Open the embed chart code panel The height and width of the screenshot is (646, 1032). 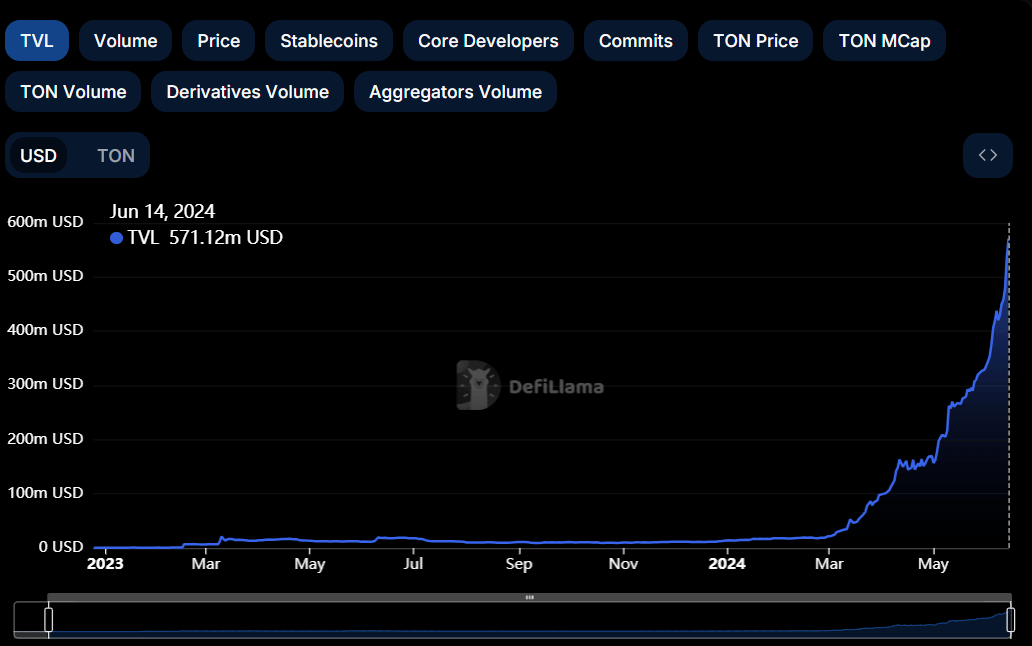(x=987, y=155)
